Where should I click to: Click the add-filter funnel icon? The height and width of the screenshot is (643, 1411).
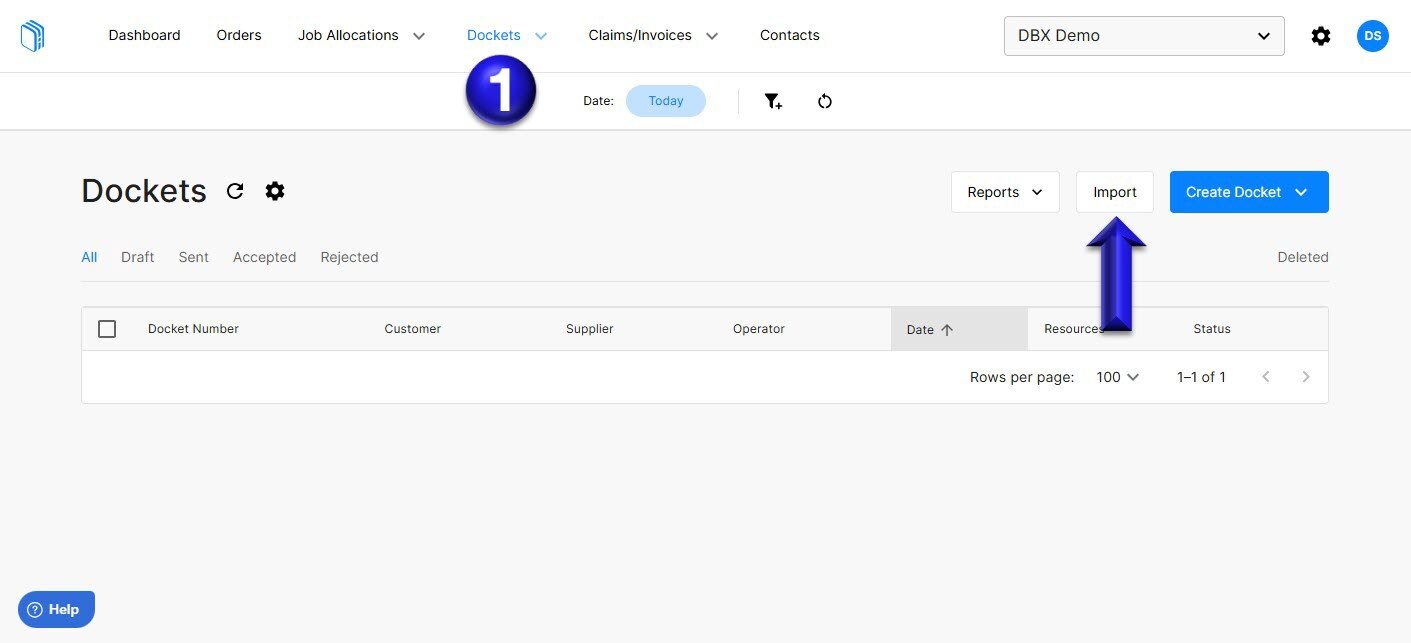(773, 100)
